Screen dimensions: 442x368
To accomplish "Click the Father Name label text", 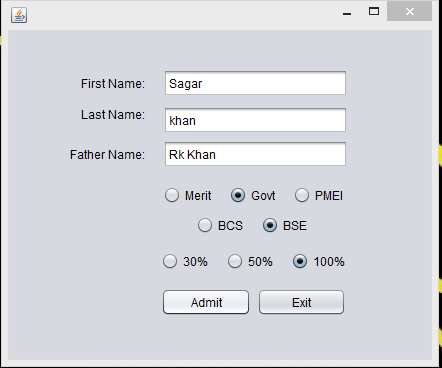I will pos(107,155).
